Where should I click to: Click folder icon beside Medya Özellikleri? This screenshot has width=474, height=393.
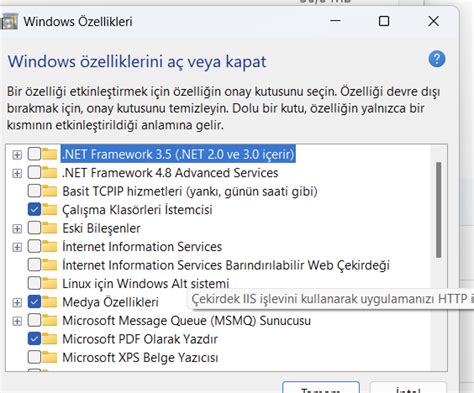pyautogui.click(x=50, y=302)
